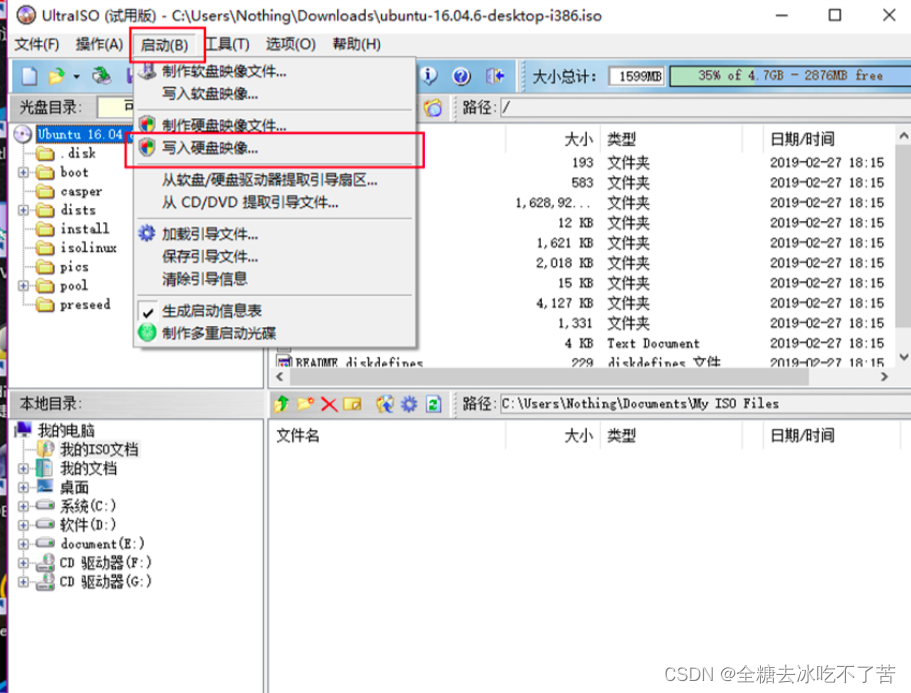Select 我的电脑 in local tree
Viewport: 911px width, 693px height.
click(x=66, y=430)
